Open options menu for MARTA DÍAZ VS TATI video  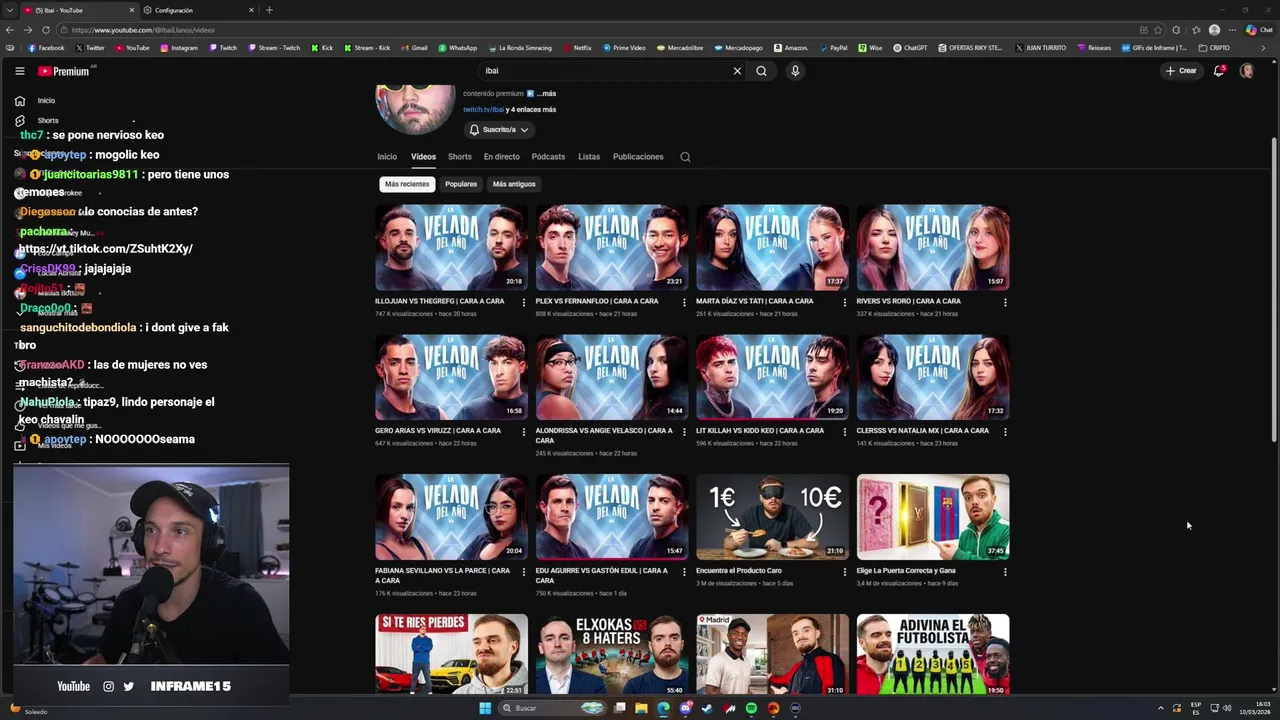(845, 302)
